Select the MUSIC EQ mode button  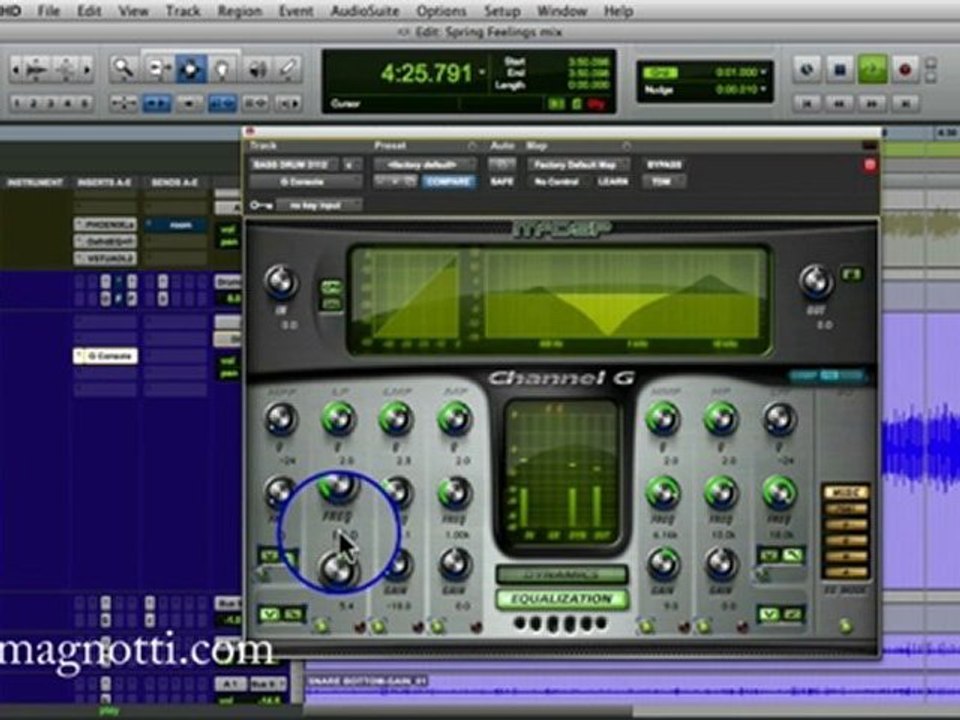click(846, 493)
